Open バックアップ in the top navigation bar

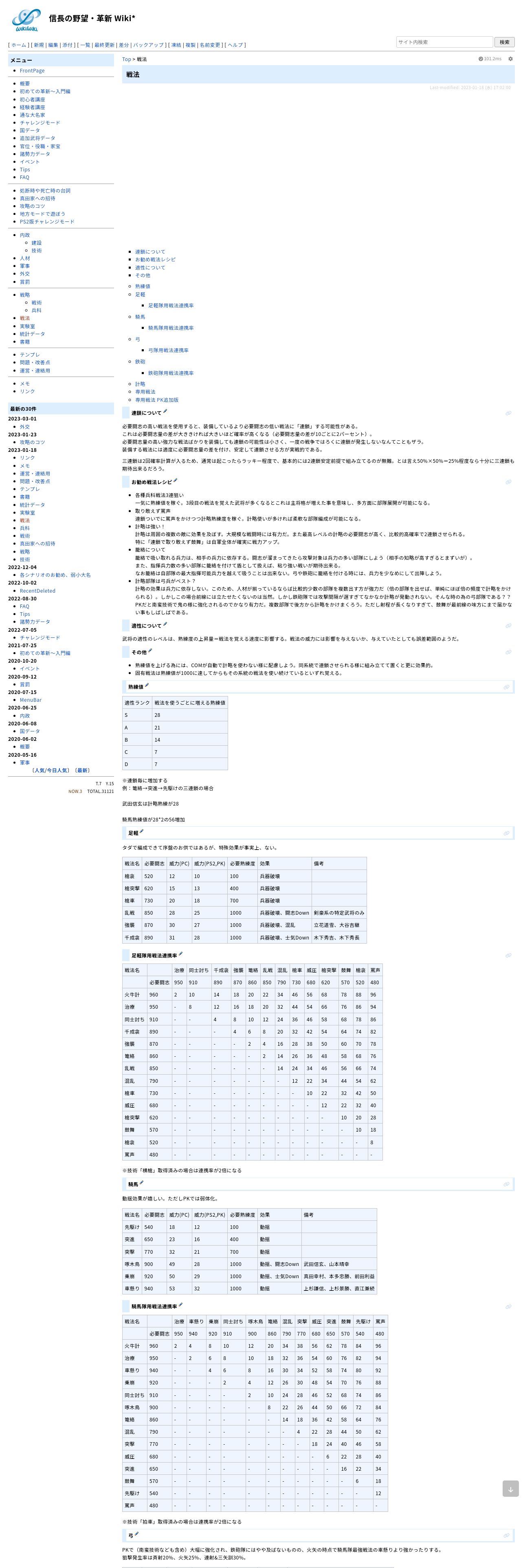pos(149,45)
